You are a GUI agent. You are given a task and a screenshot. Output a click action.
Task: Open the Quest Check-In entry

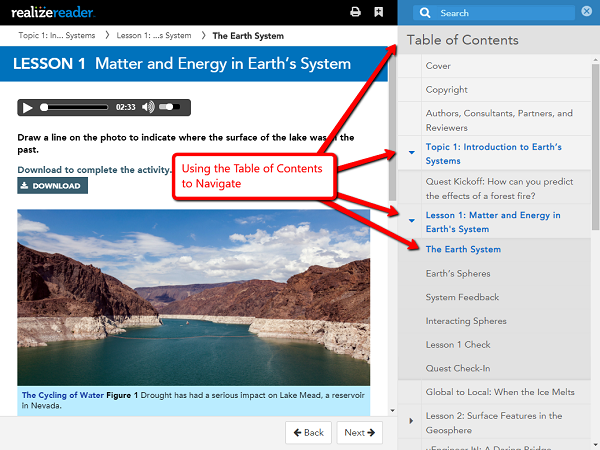(458, 369)
